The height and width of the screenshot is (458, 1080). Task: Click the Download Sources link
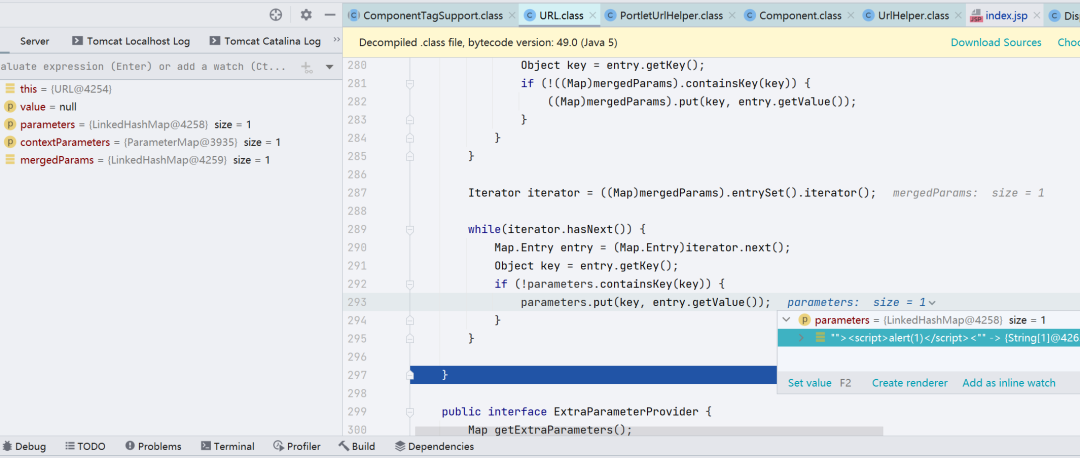[x=995, y=42]
